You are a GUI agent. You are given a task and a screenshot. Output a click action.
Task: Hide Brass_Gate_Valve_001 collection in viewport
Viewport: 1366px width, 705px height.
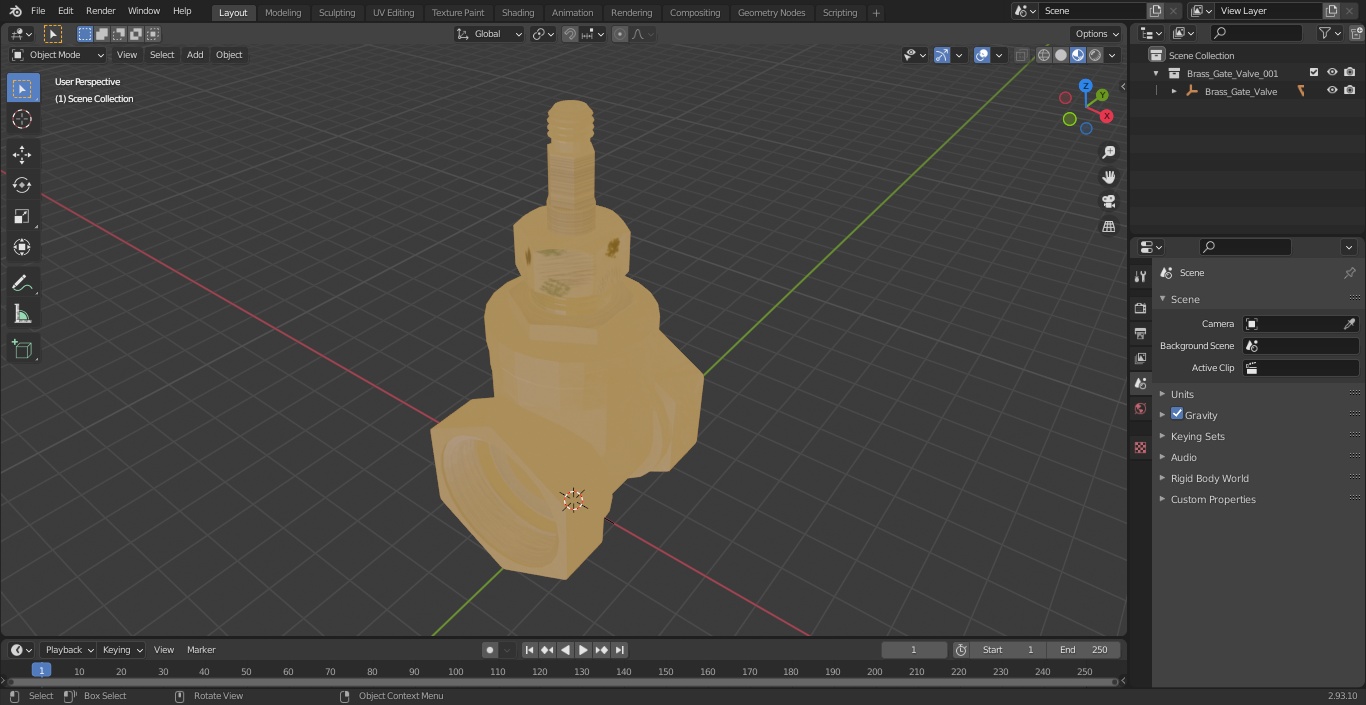coord(1332,73)
